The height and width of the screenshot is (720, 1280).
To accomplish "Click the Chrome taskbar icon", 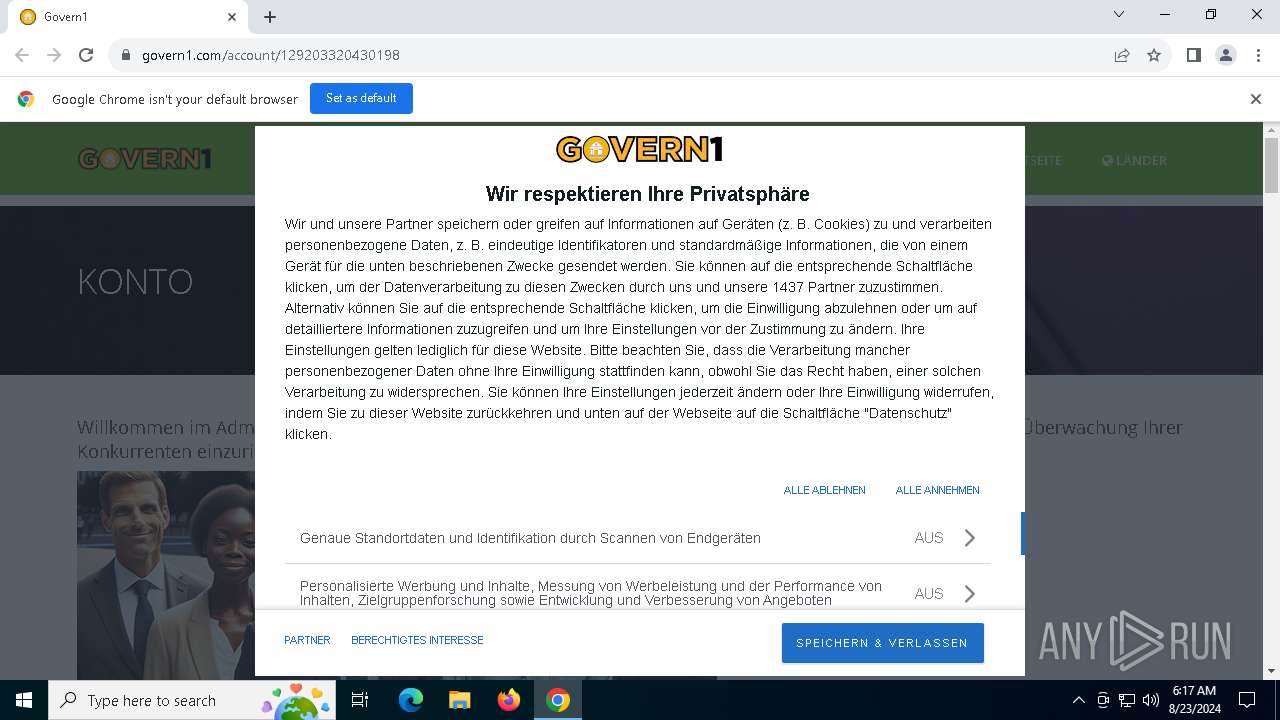I will point(558,700).
